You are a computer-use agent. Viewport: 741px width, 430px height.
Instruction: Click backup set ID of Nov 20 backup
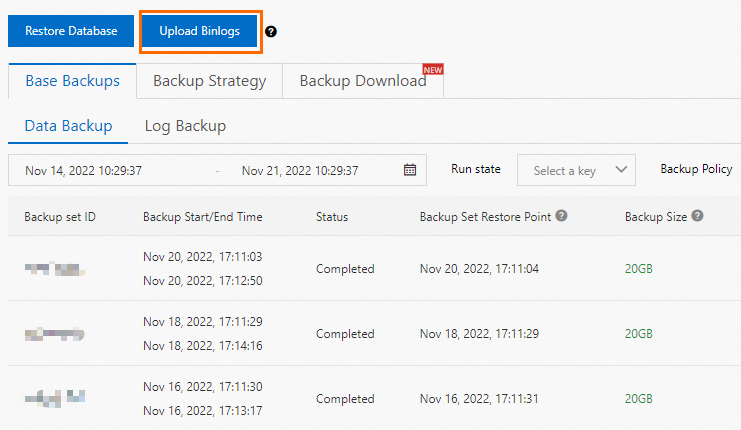(x=53, y=269)
